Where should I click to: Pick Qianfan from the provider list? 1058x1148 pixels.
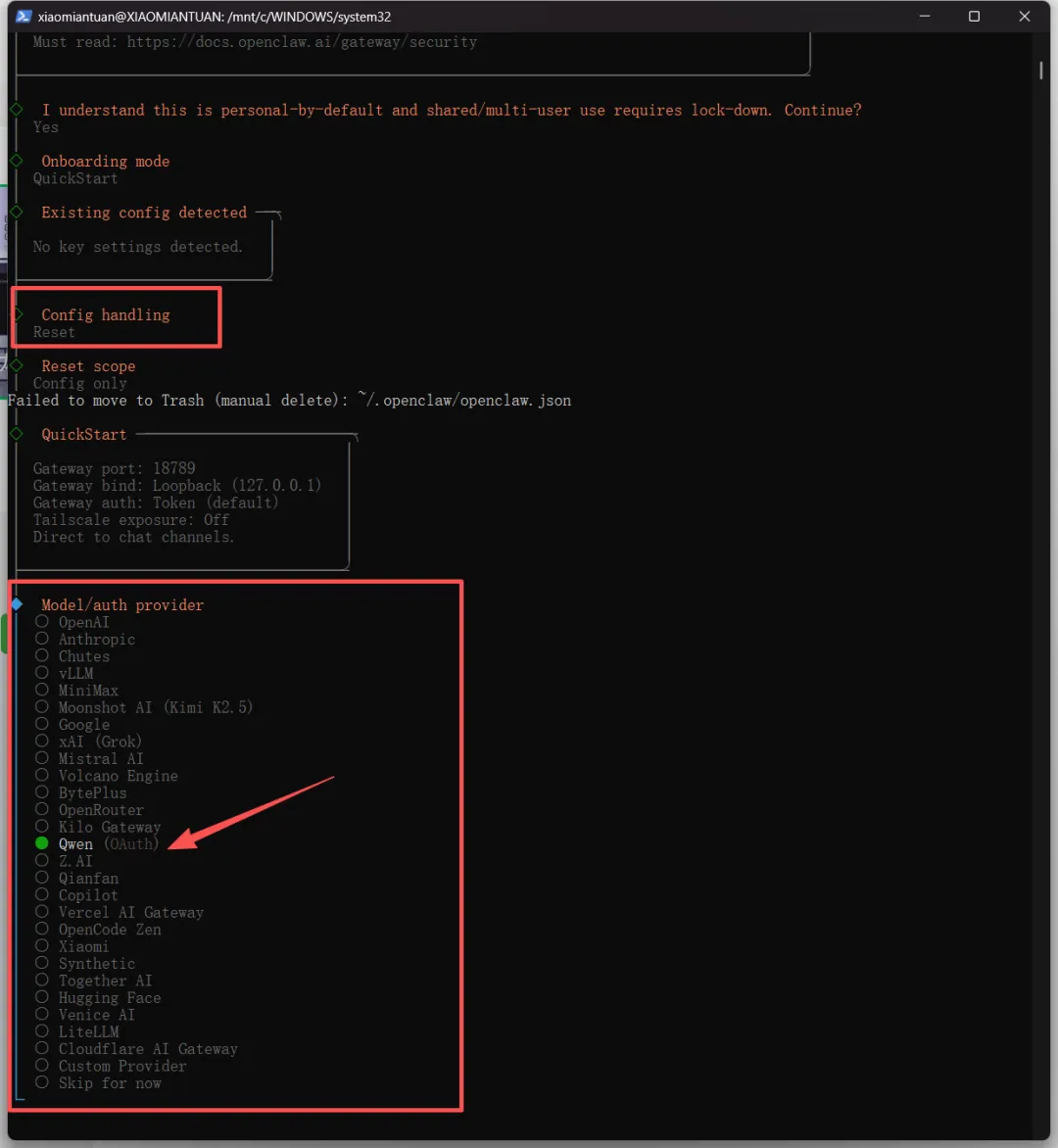(76, 878)
